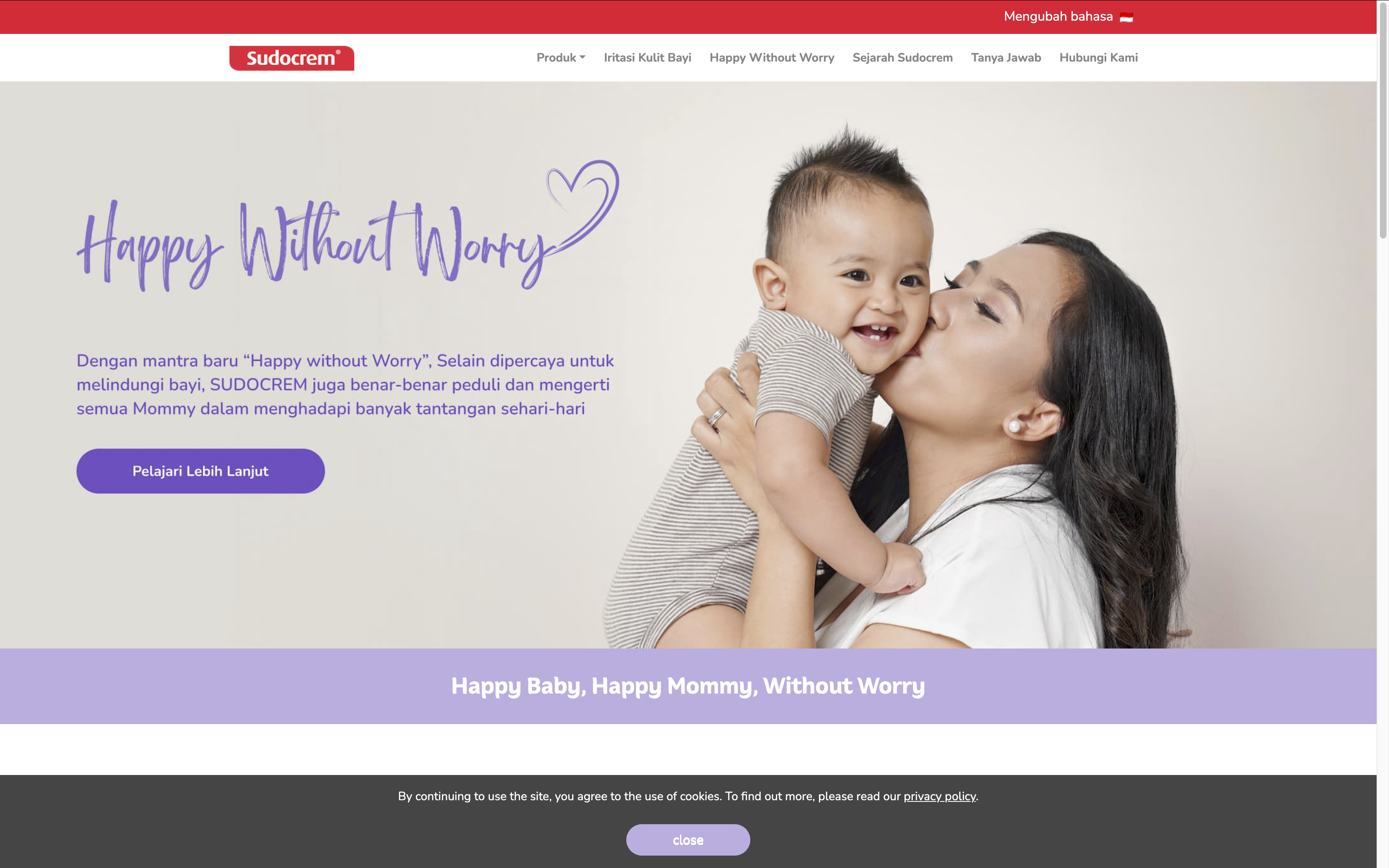Click the Sudocrem logo

[x=291, y=58]
